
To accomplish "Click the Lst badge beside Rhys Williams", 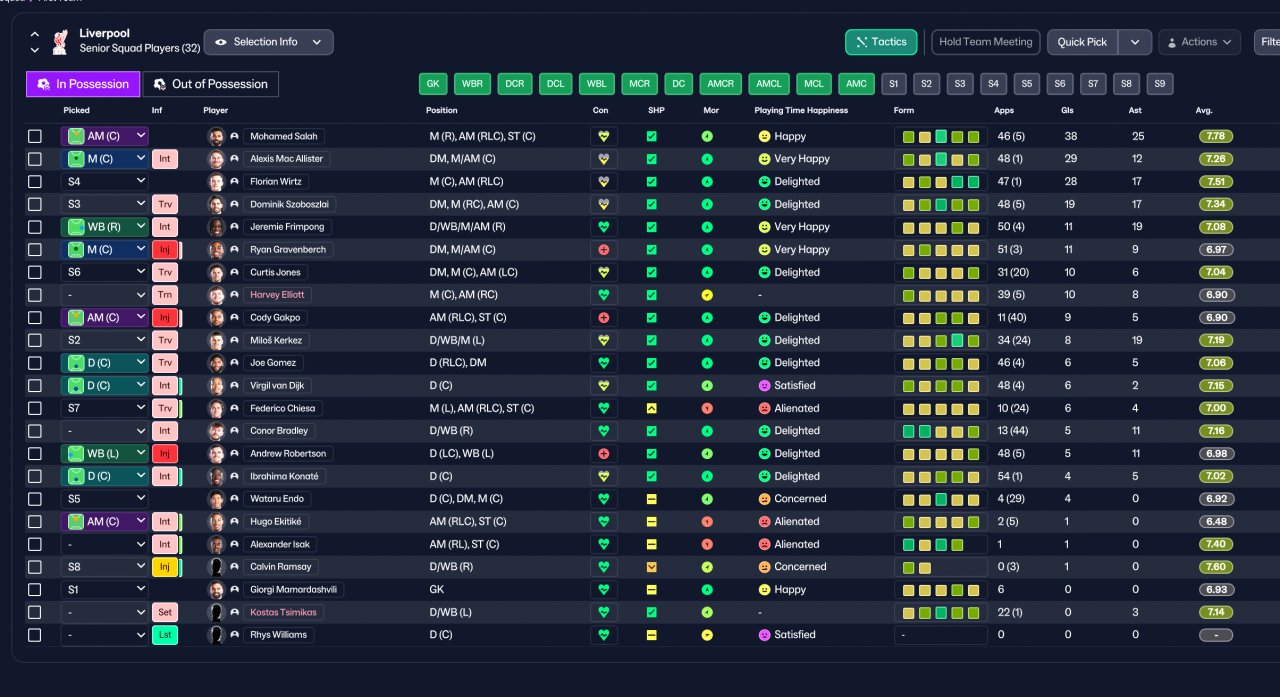I will point(165,635).
